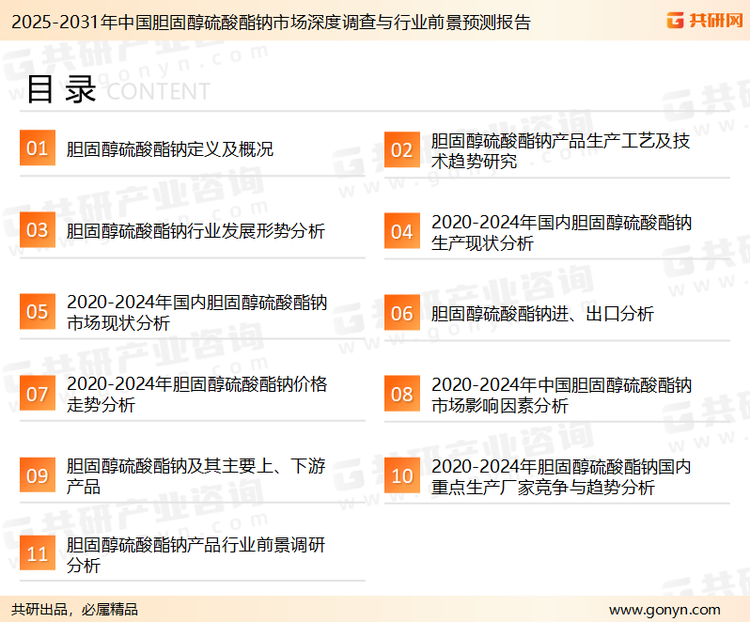Click the www.gonyn.com link in footer

(x=664, y=610)
